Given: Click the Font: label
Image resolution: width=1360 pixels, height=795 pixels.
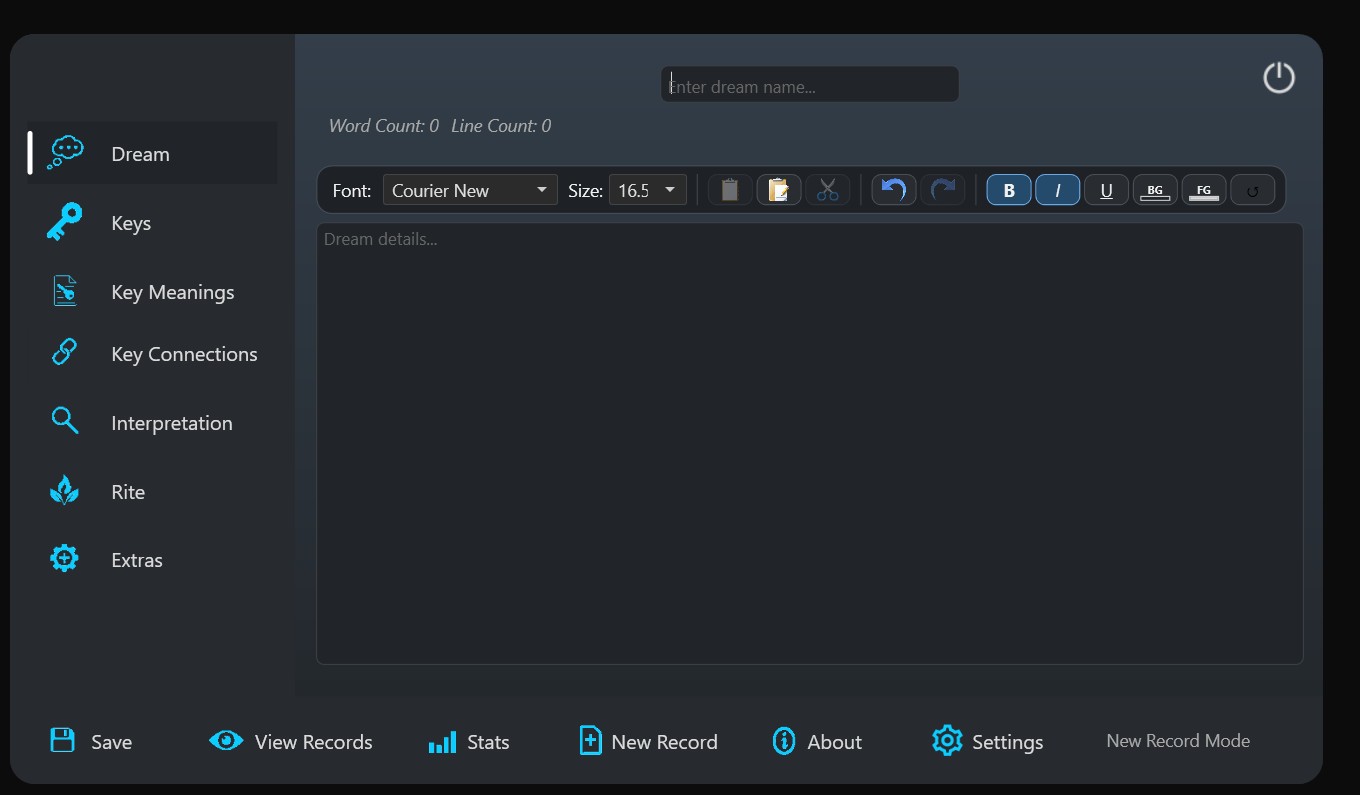Looking at the screenshot, I should [x=352, y=190].
